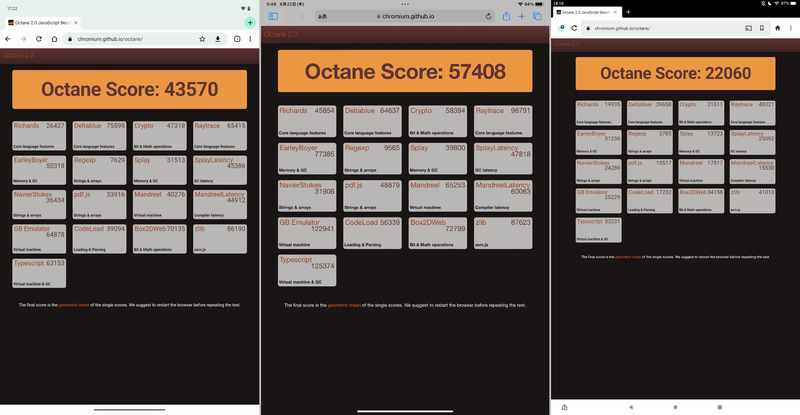
Task: Select Deltablue 75599 tile
Action: tap(99, 136)
